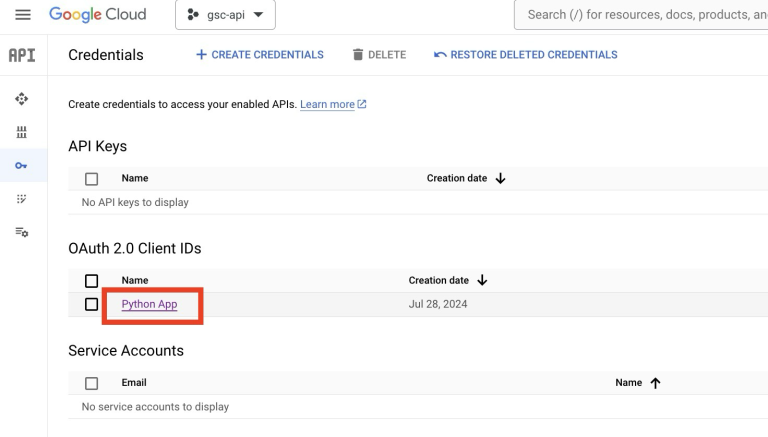The height and width of the screenshot is (437, 768).
Task: Sort service accounts by Name column
Action: [656, 383]
